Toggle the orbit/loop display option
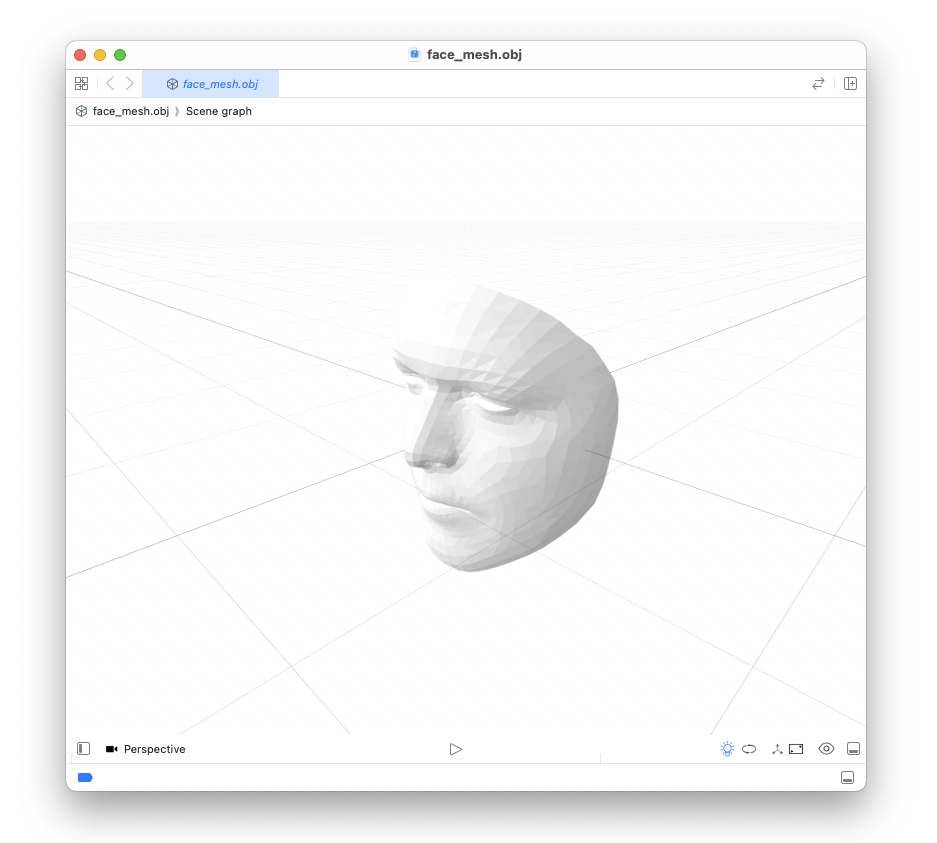Viewport: 937px width, 843px height. [x=749, y=748]
